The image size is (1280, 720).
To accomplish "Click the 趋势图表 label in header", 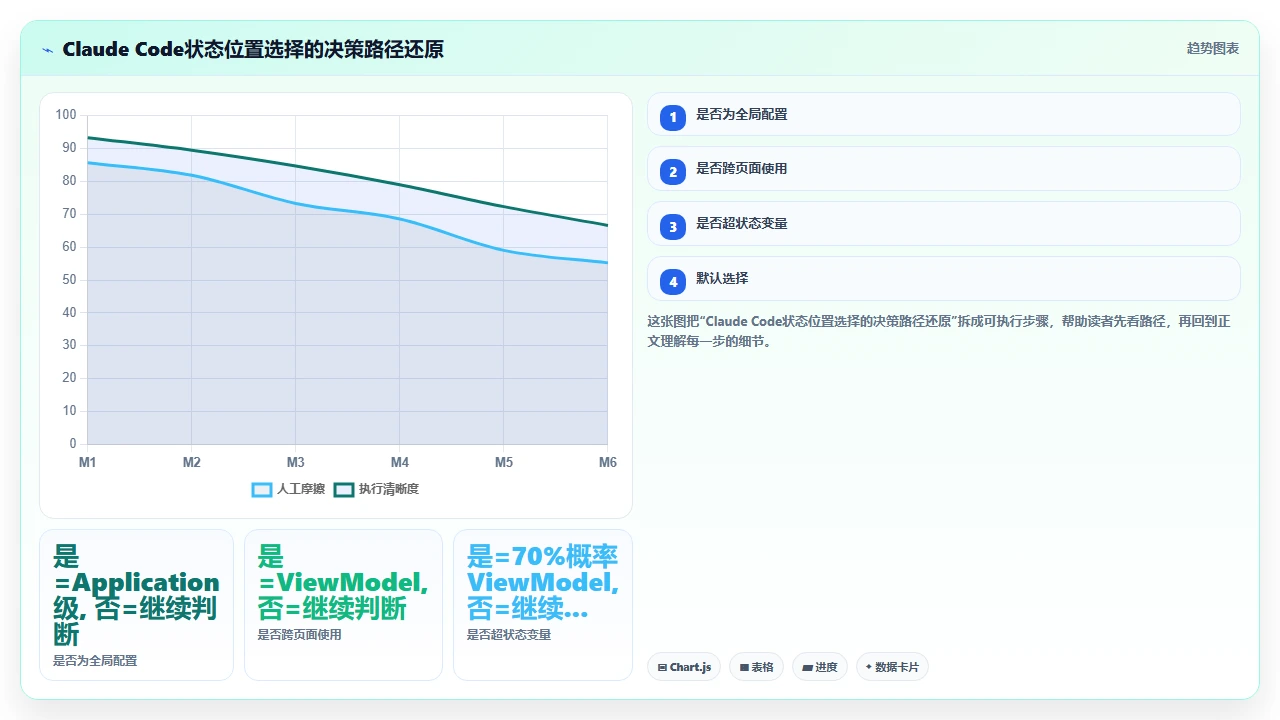I will point(1213,48).
